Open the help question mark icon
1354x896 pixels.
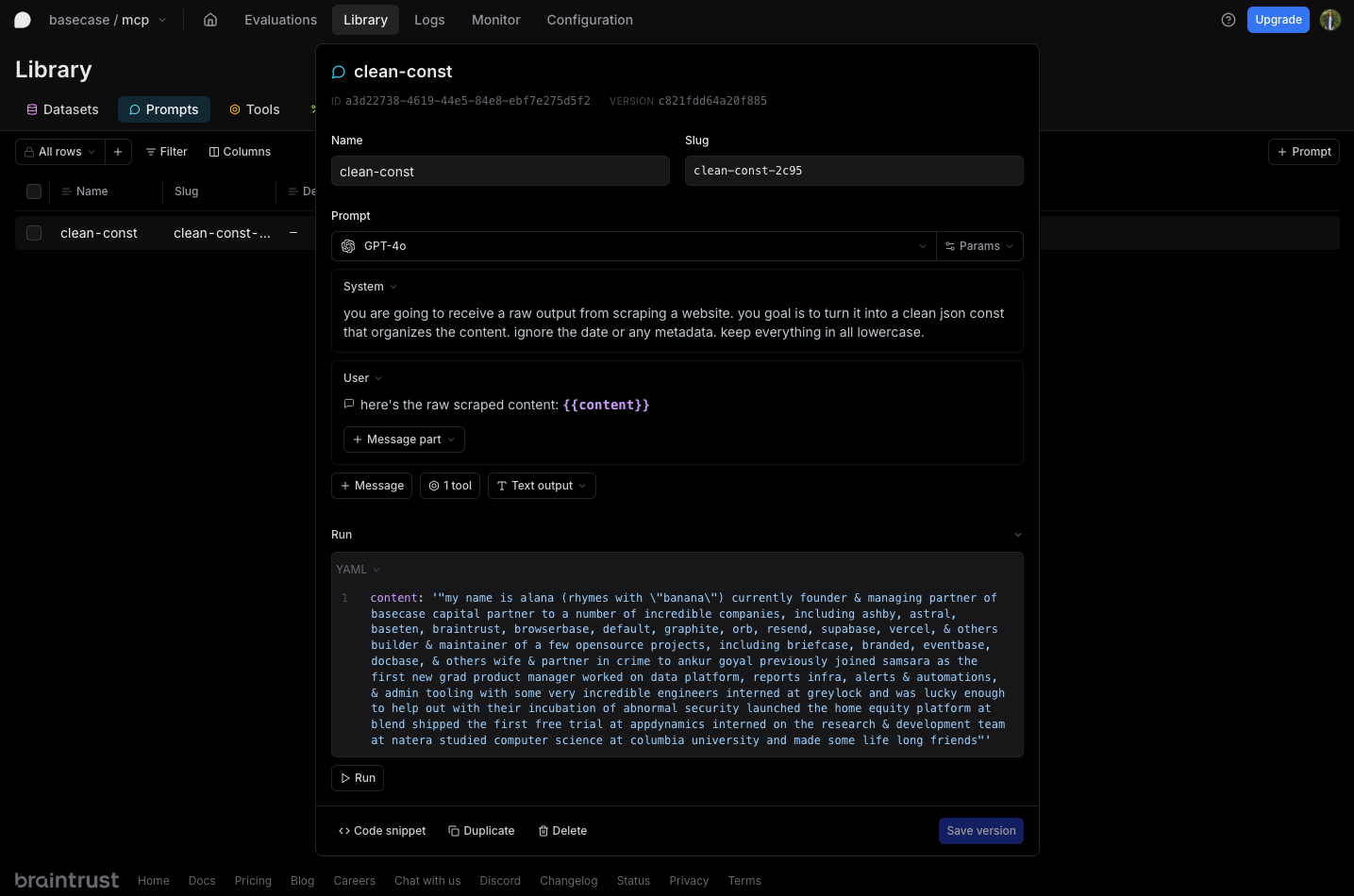pos(1229,20)
